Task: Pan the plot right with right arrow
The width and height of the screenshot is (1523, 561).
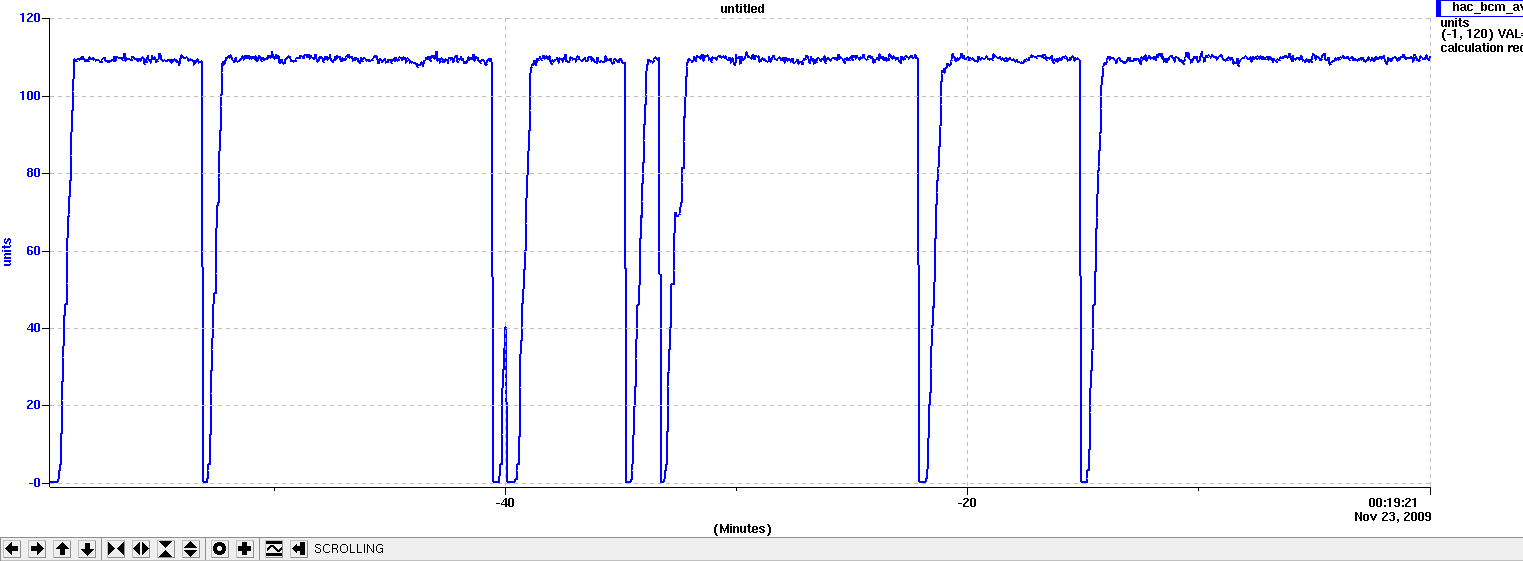Action: click(37, 549)
